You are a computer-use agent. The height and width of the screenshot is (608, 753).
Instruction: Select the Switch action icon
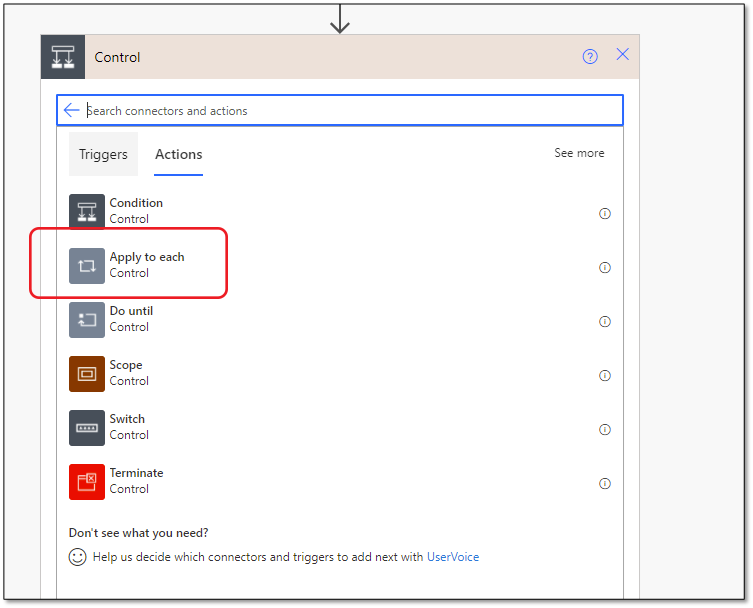pos(87,428)
